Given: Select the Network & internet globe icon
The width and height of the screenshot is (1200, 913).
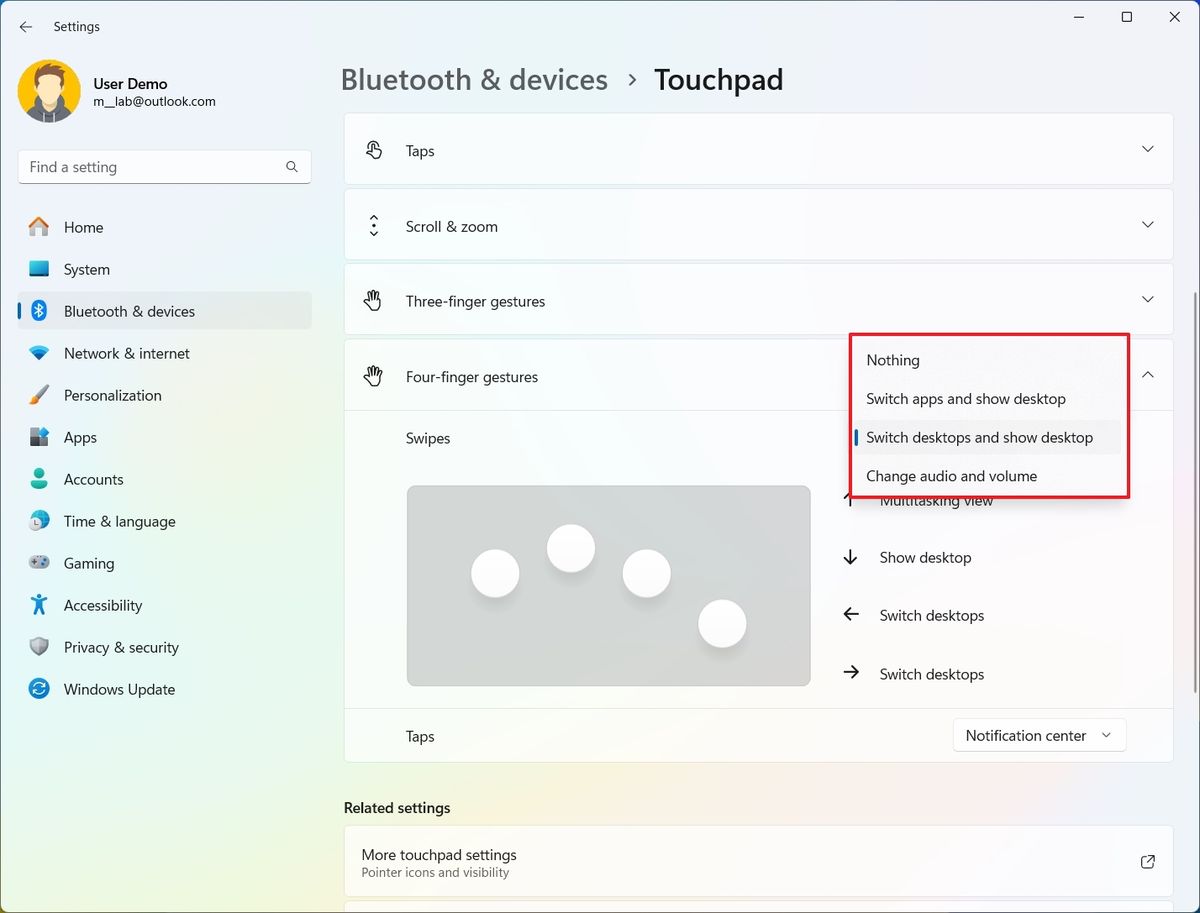Looking at the screenshot, I should pyautogui.click(x=38, y=353).
